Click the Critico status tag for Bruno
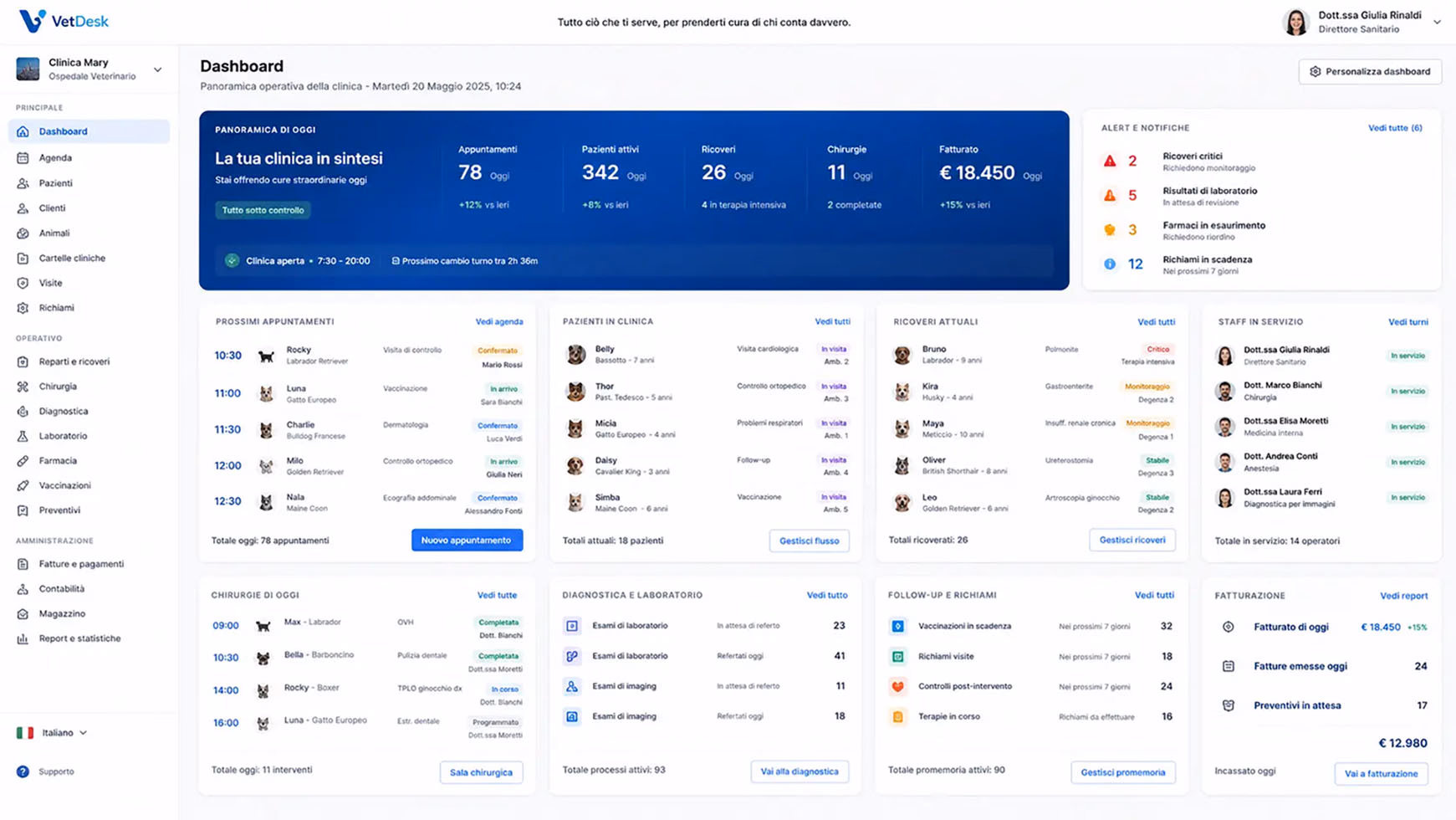This screenshot has height=820, width=1456. (x=1157, y=350)
